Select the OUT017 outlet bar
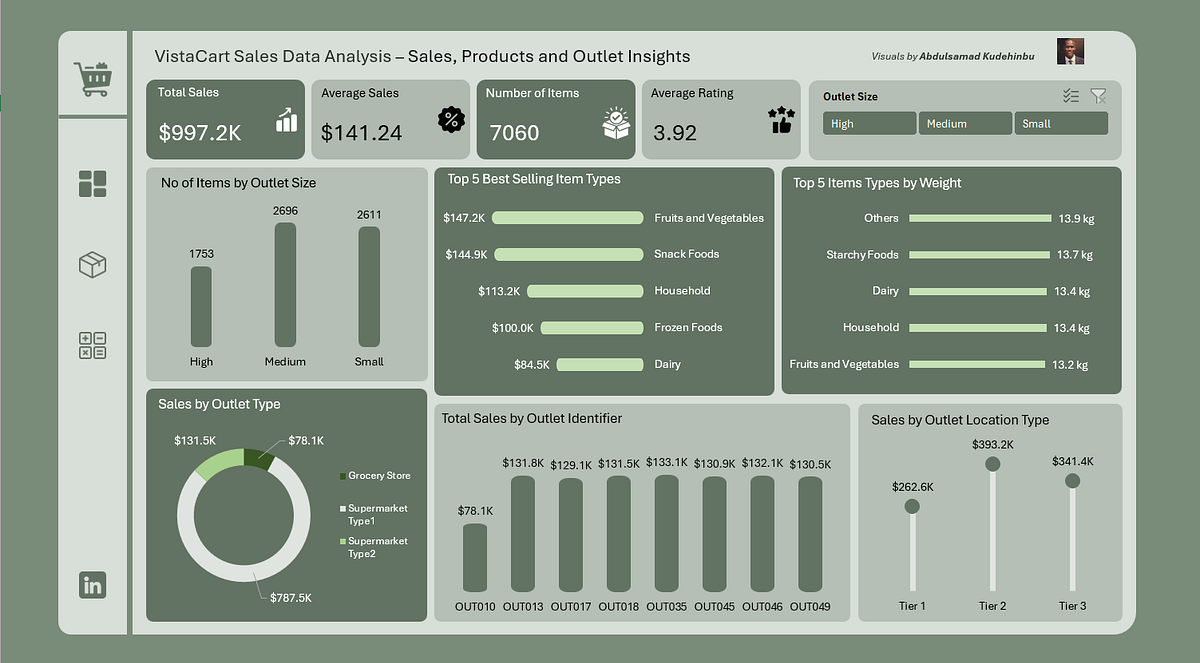Image resolution: width=1200 pixels, height=663 pixels. tap(571, 535)
